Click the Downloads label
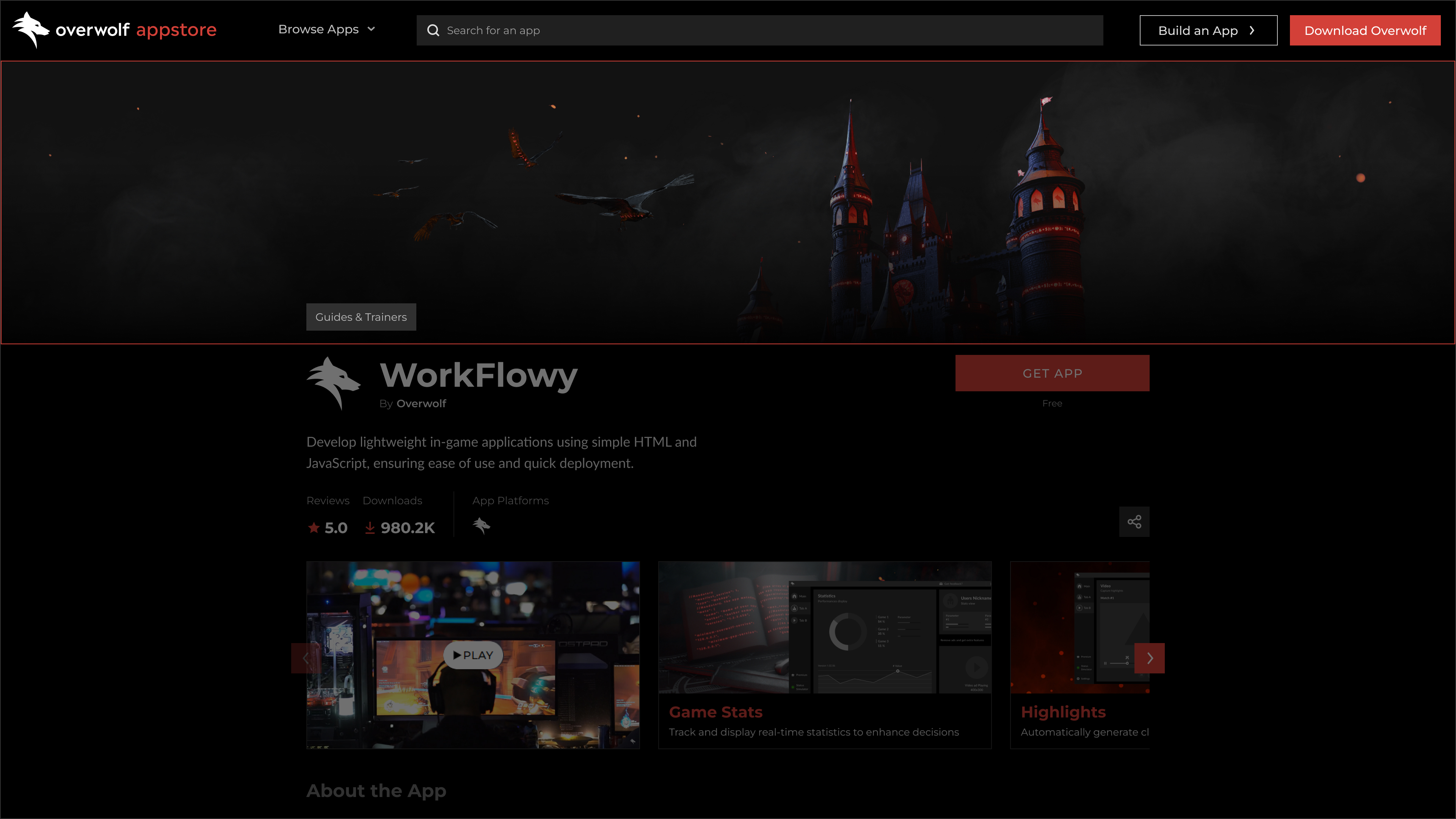Image resolution: width=1456 pixels, height=819 pixels. click(392, 501)
